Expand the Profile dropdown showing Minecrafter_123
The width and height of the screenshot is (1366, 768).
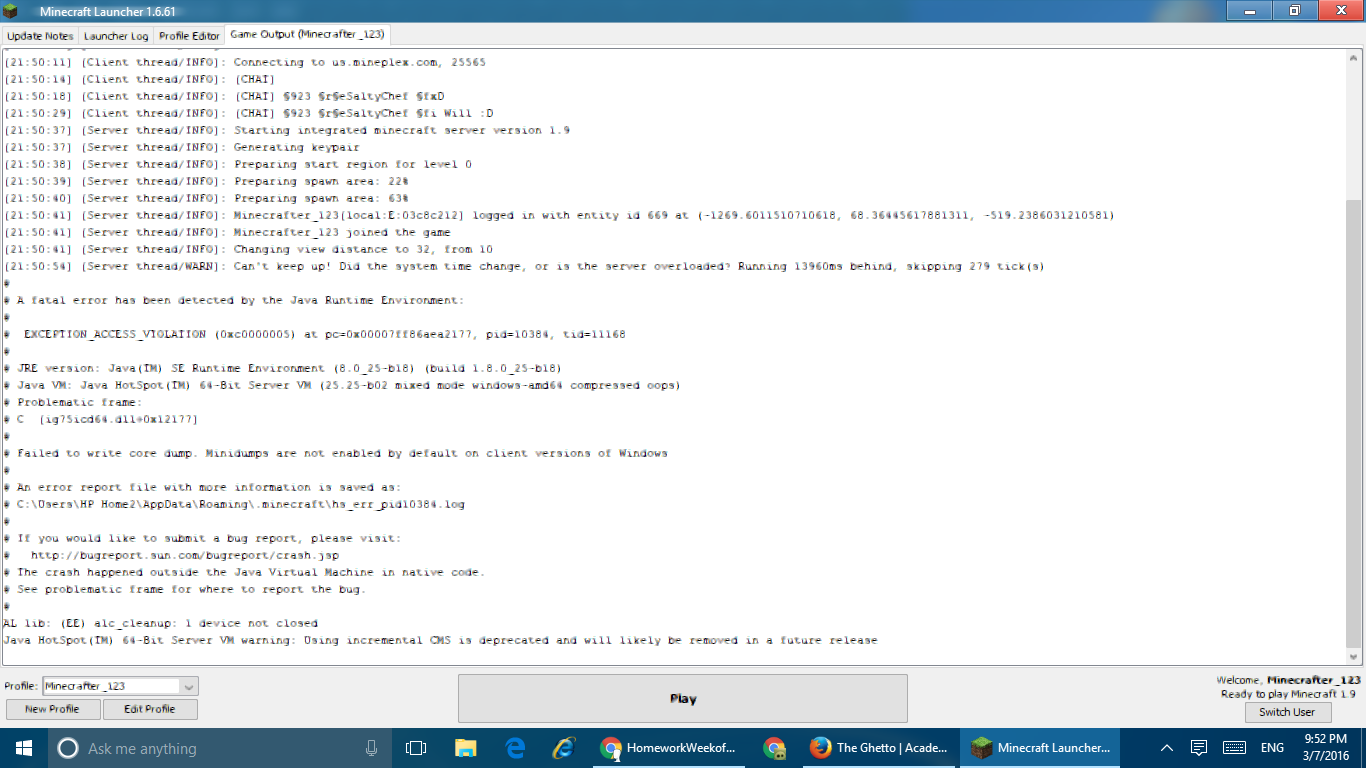(x=120, y=686)
